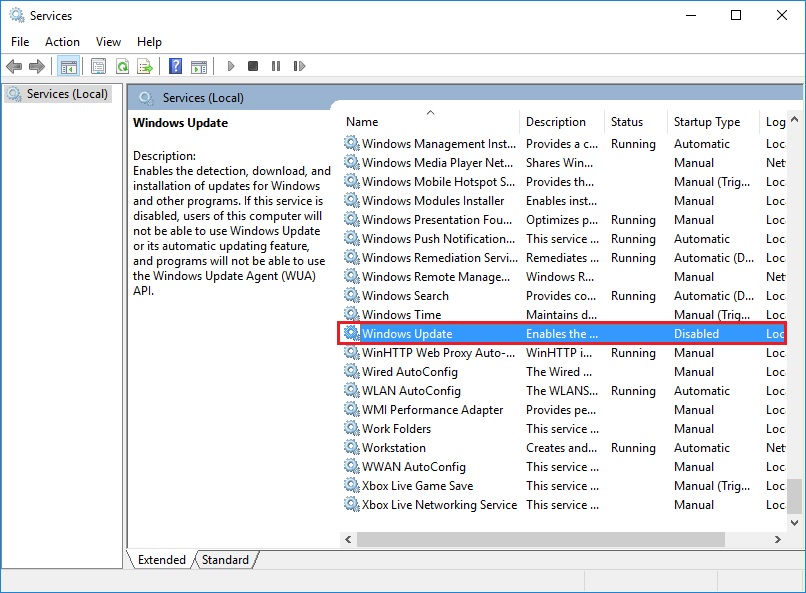Image resolution: width=806 pixels, height=593 pixels.
Task: Click gear icon beside Windows Search
Action: (352, 295)
